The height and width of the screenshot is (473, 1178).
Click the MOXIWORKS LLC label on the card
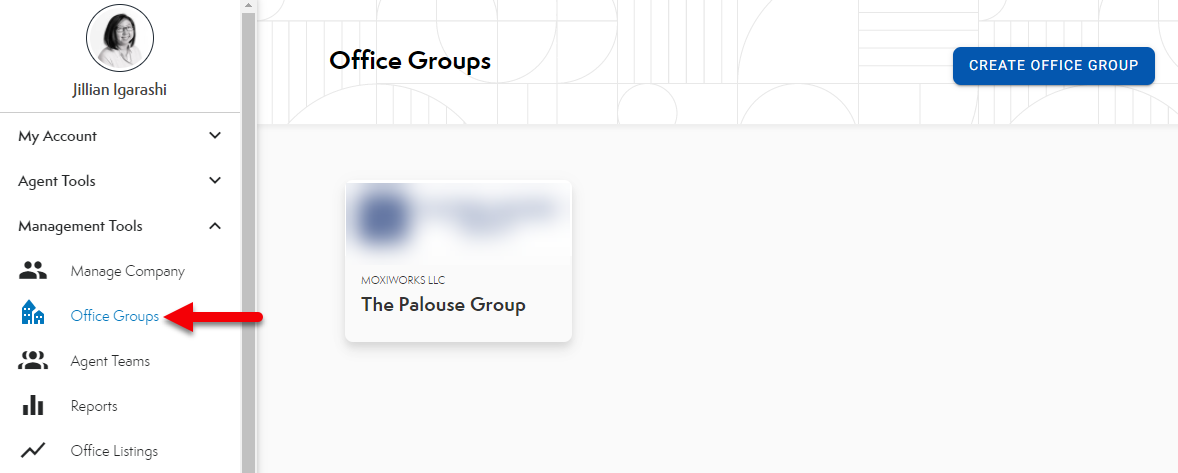point(403,281)
